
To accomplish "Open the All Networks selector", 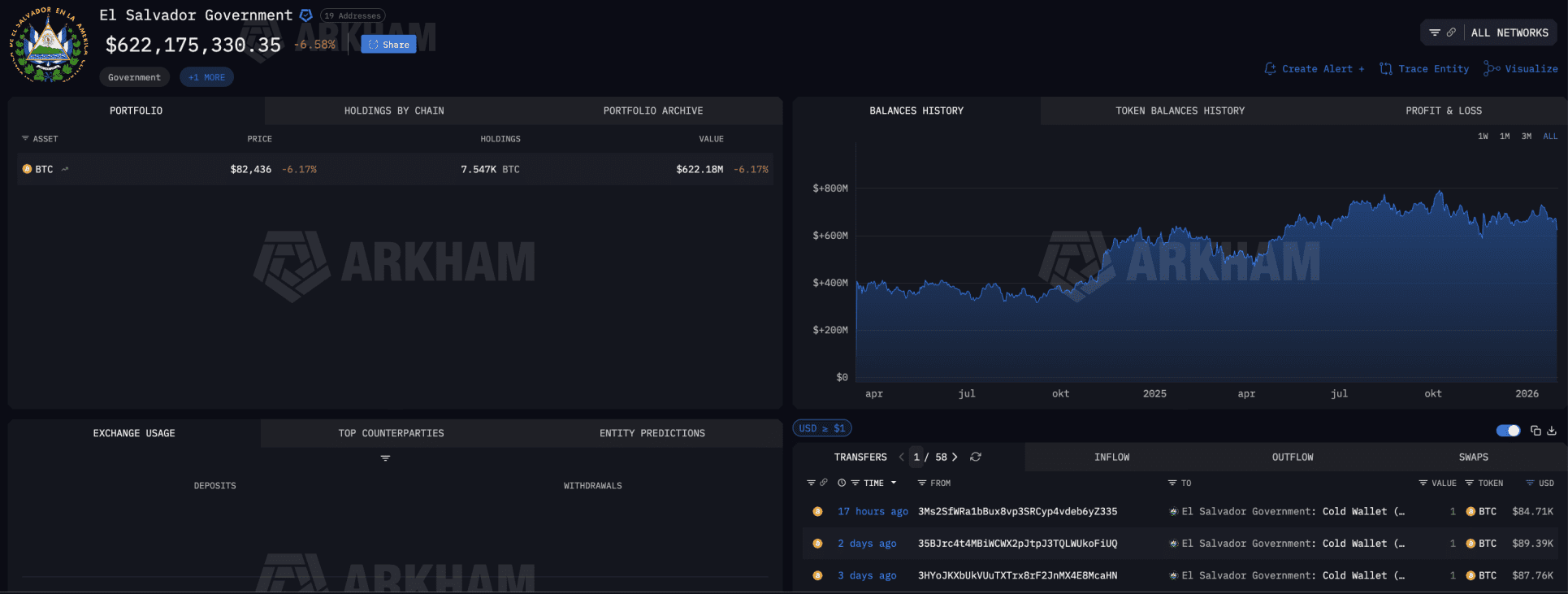I will coord(1510,33).
